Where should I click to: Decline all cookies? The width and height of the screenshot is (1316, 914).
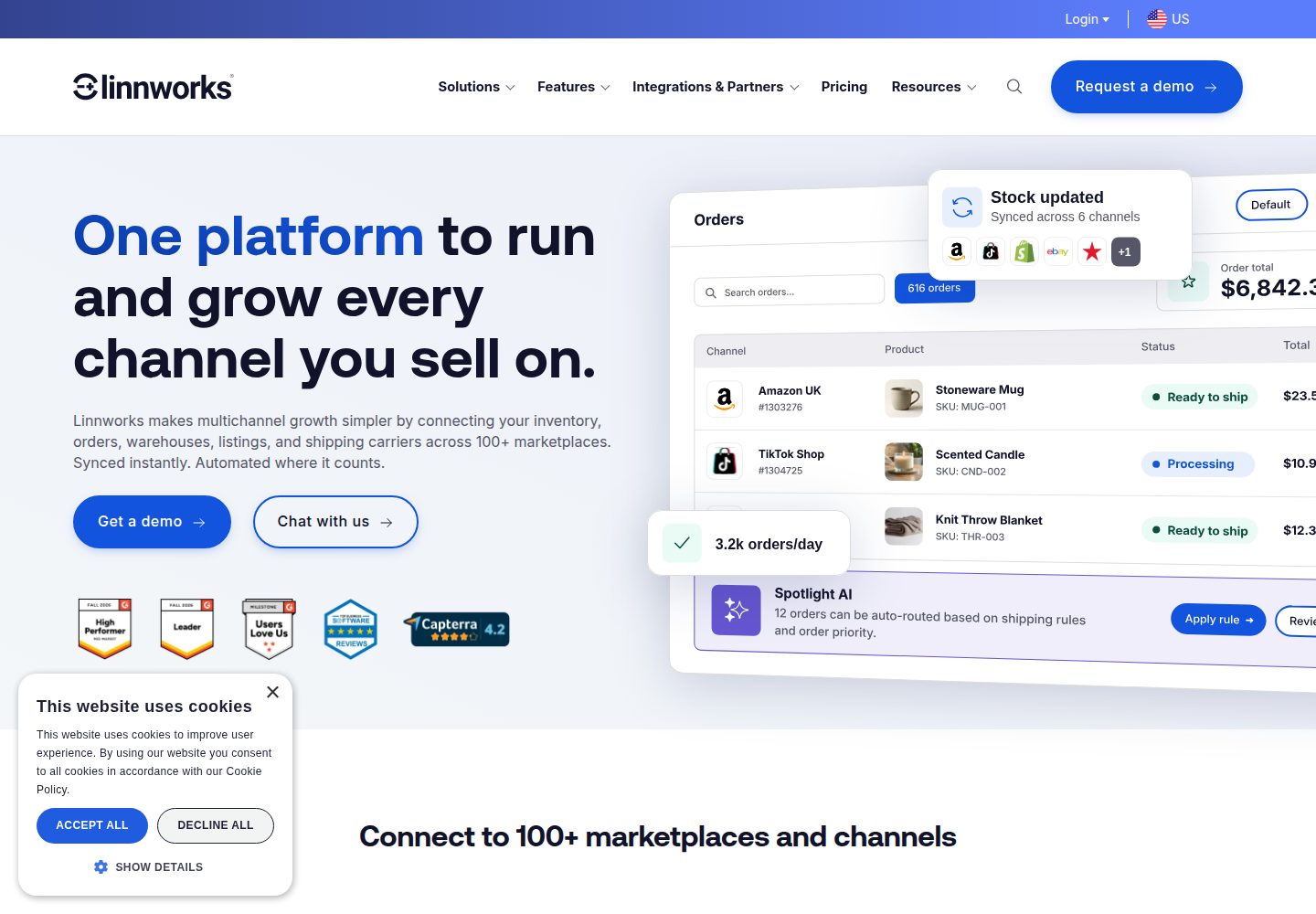point(216,825)
